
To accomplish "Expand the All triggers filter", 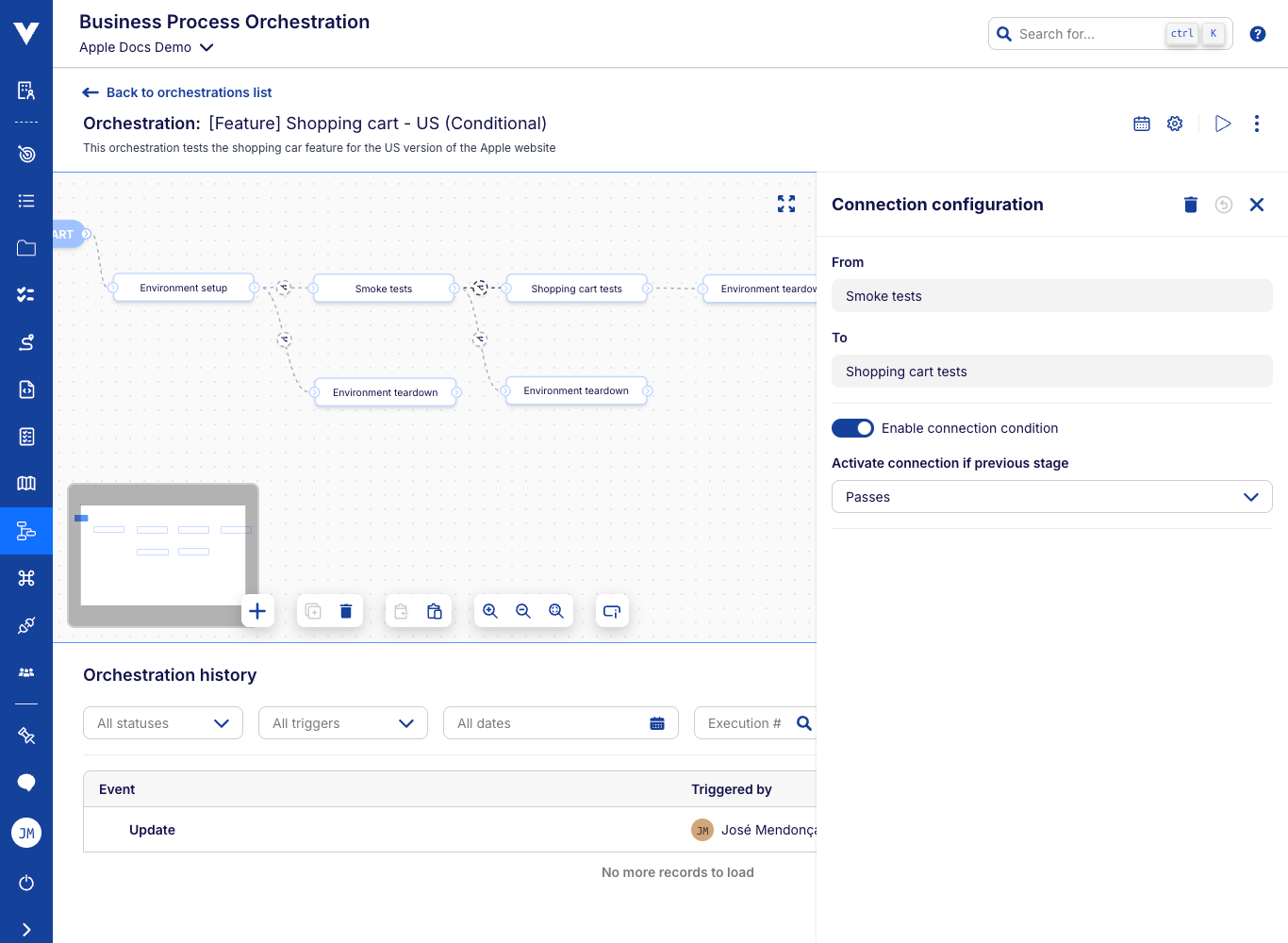I will tap(343, 723).
